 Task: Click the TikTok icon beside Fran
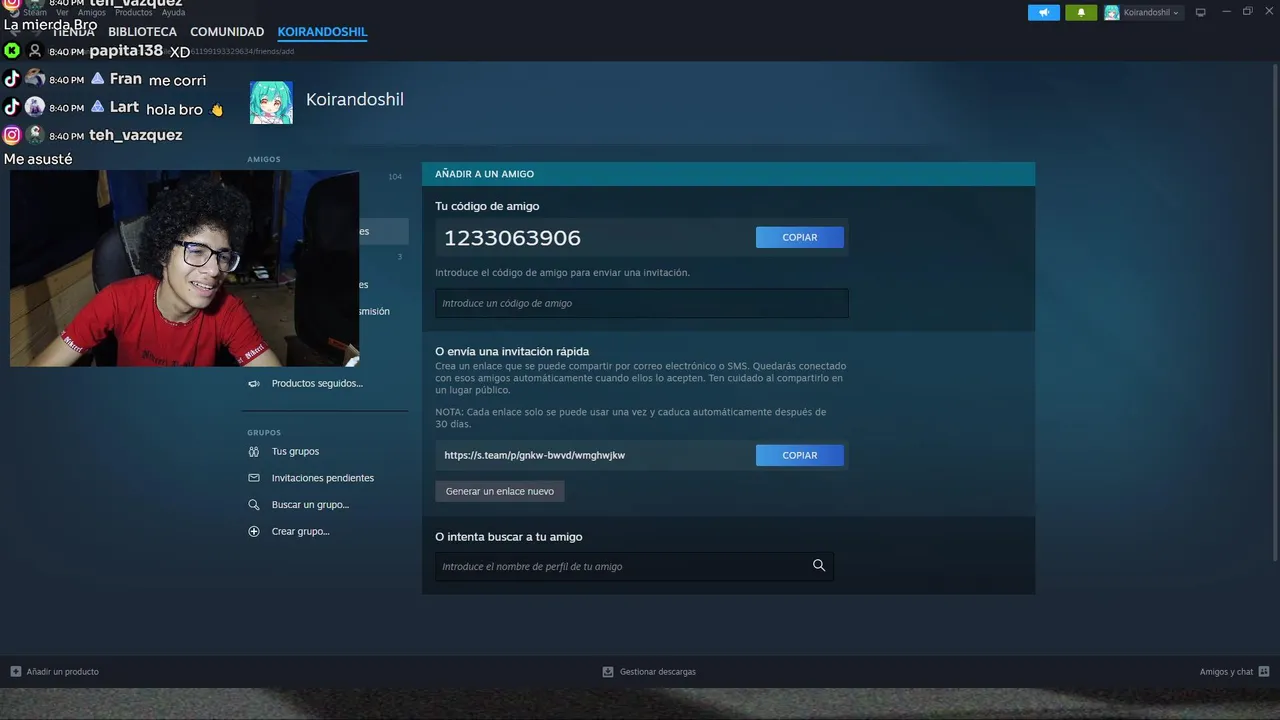click(x=12, y=79)
